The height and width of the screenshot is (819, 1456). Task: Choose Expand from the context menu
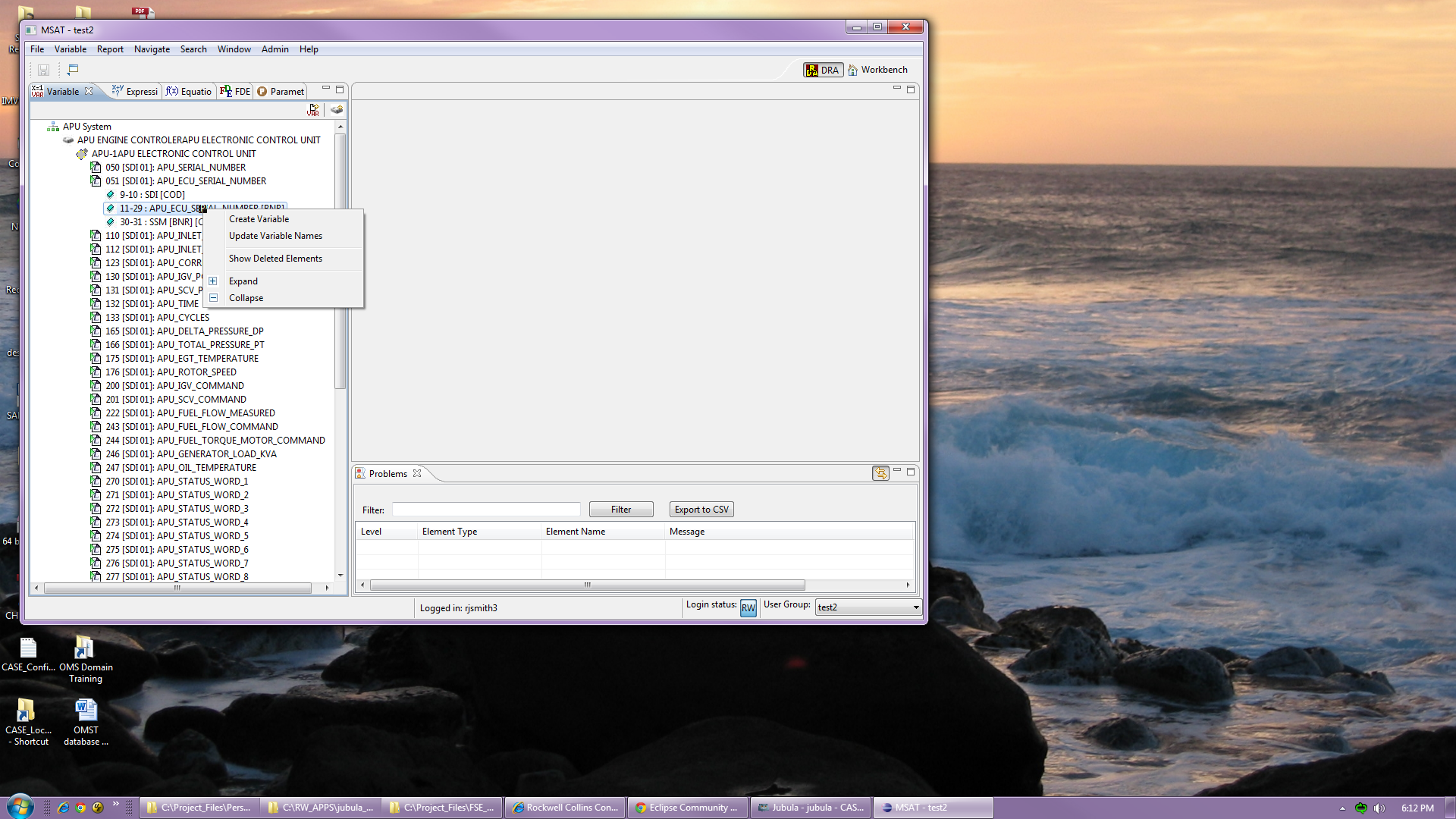(243, 281)
